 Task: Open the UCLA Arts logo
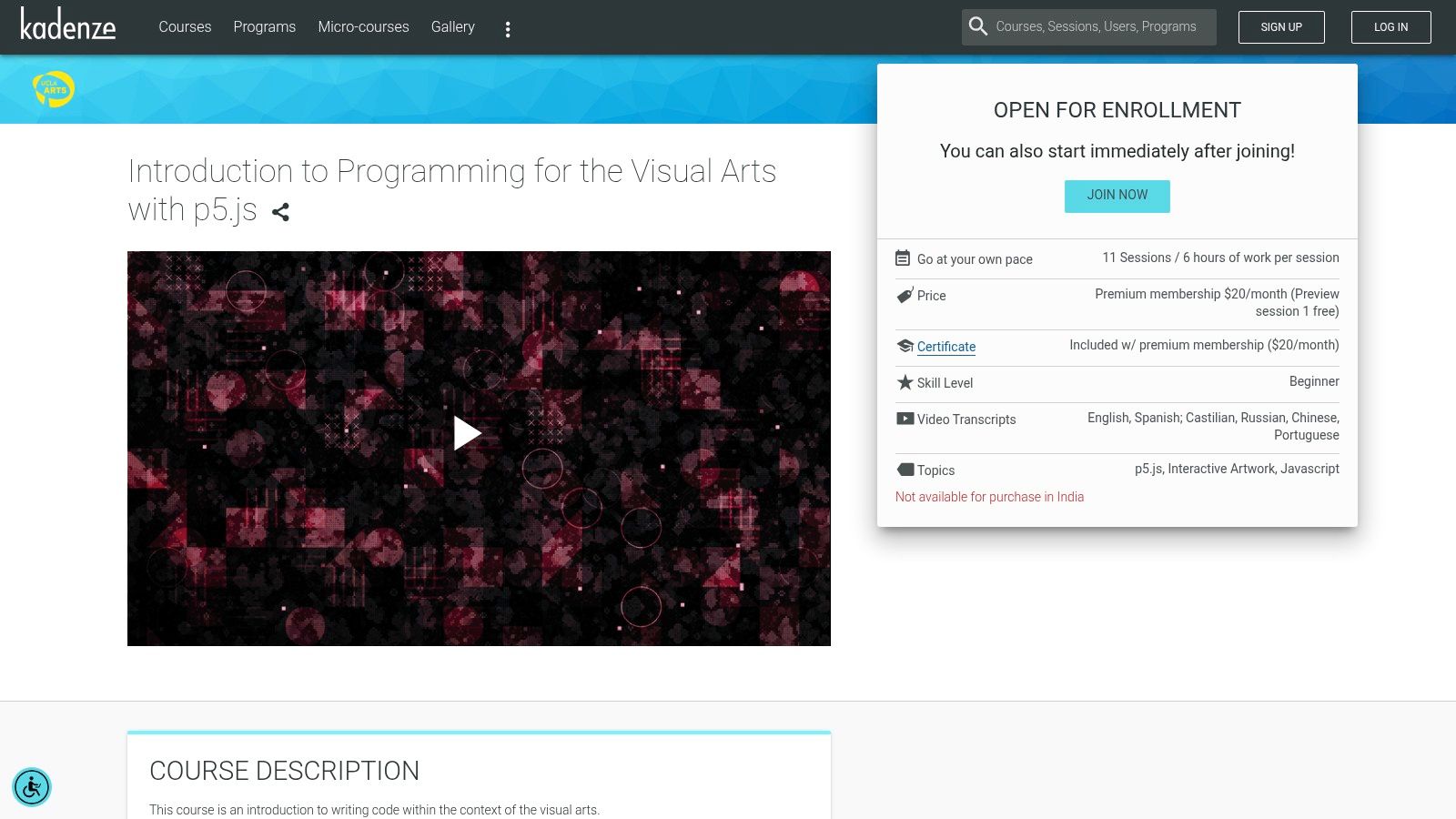[54, 89]
